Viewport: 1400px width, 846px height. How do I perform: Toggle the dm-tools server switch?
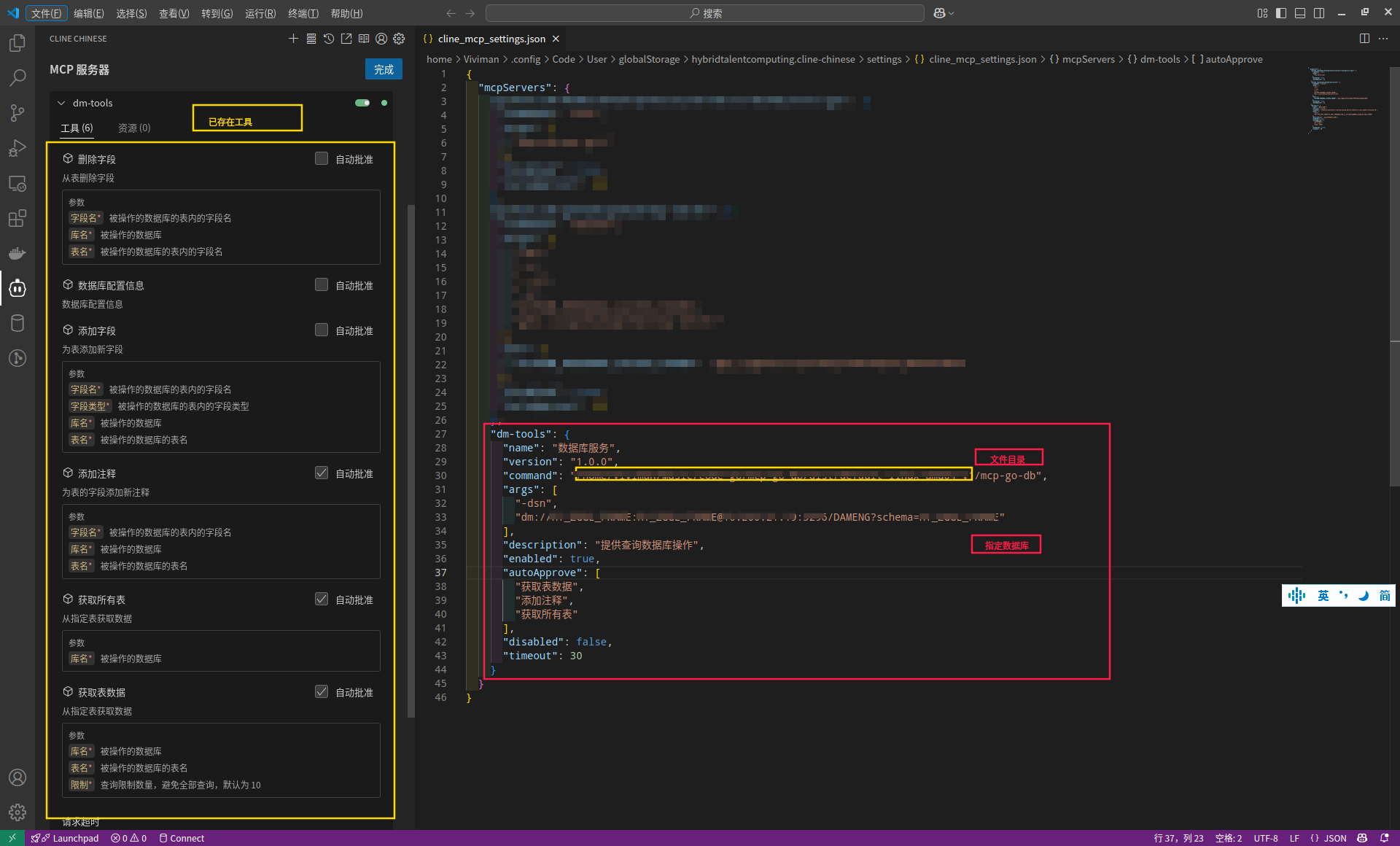362,103
